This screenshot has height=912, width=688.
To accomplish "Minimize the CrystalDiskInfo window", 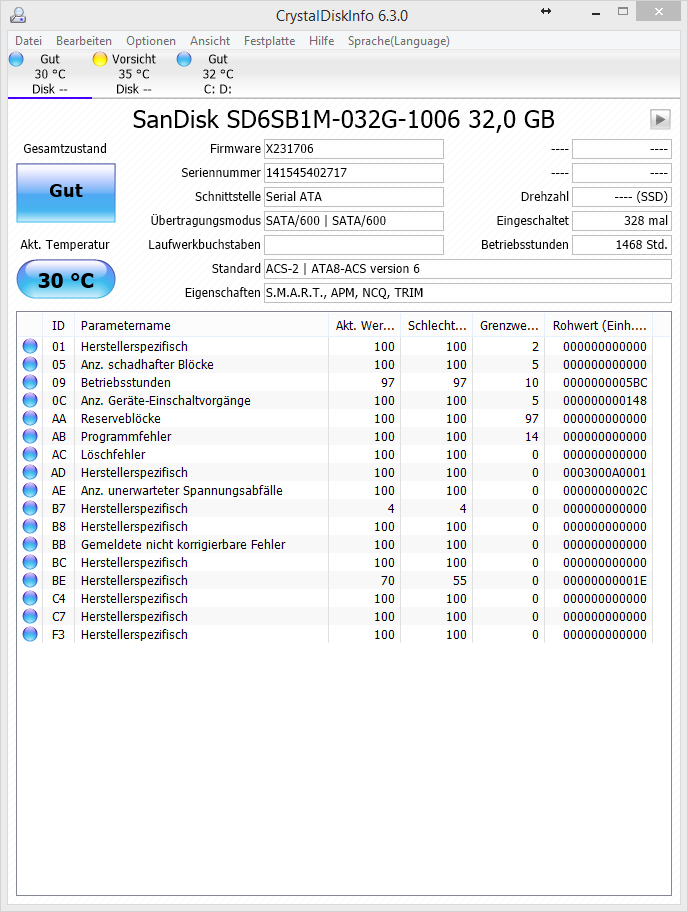I will [596, 12].
